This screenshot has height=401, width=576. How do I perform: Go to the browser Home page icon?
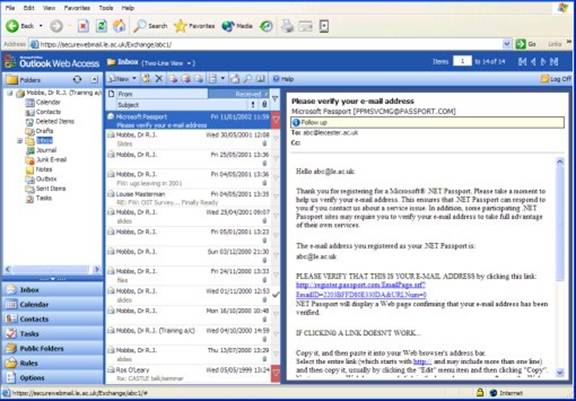[x=119, y=26]
